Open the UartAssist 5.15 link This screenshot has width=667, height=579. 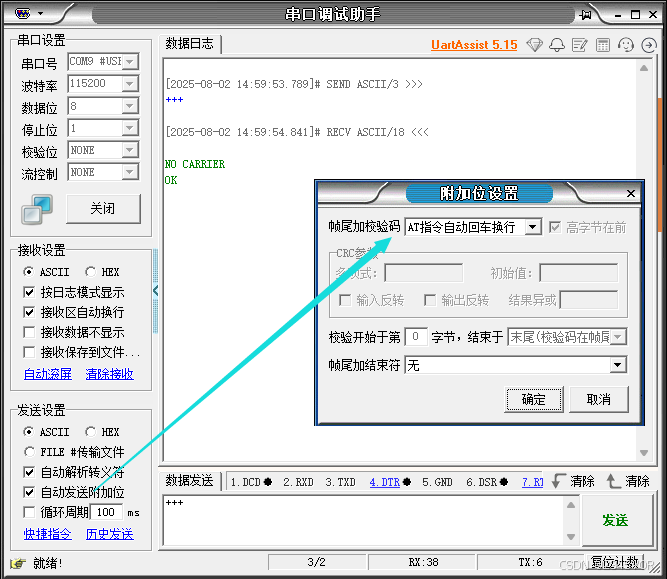(474, 45)
